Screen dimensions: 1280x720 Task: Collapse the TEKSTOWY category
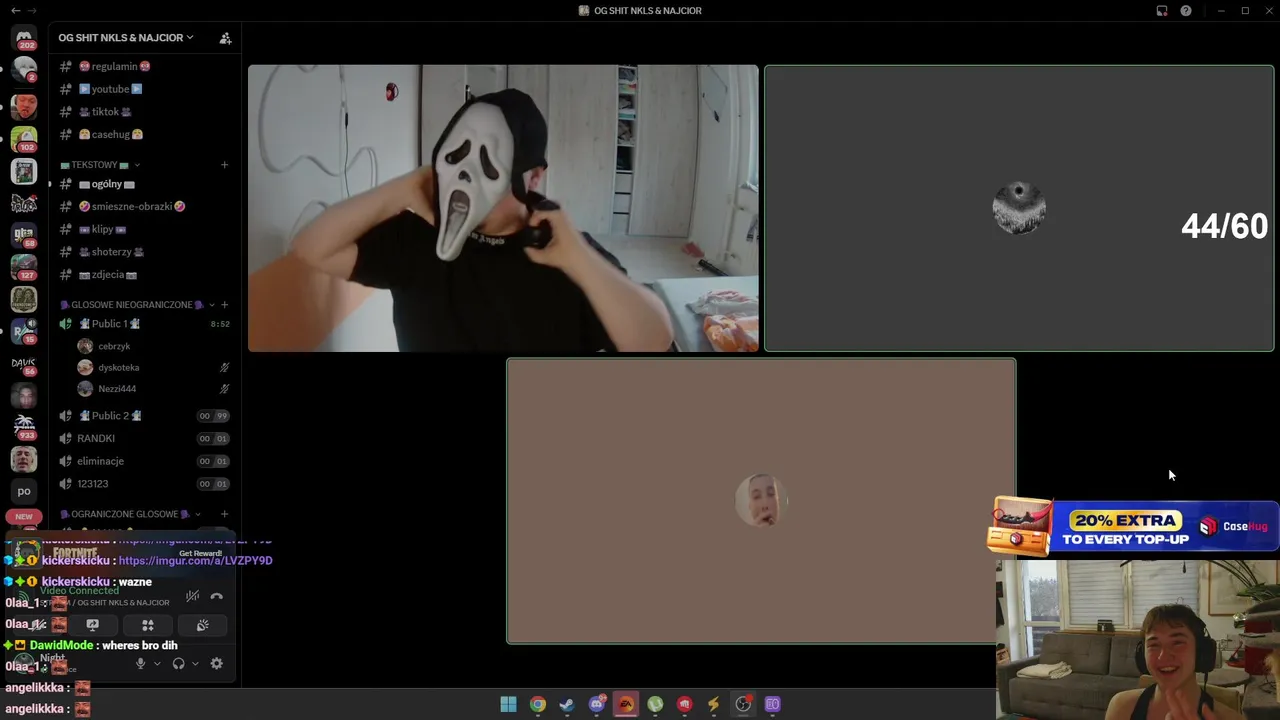[100, 165]
